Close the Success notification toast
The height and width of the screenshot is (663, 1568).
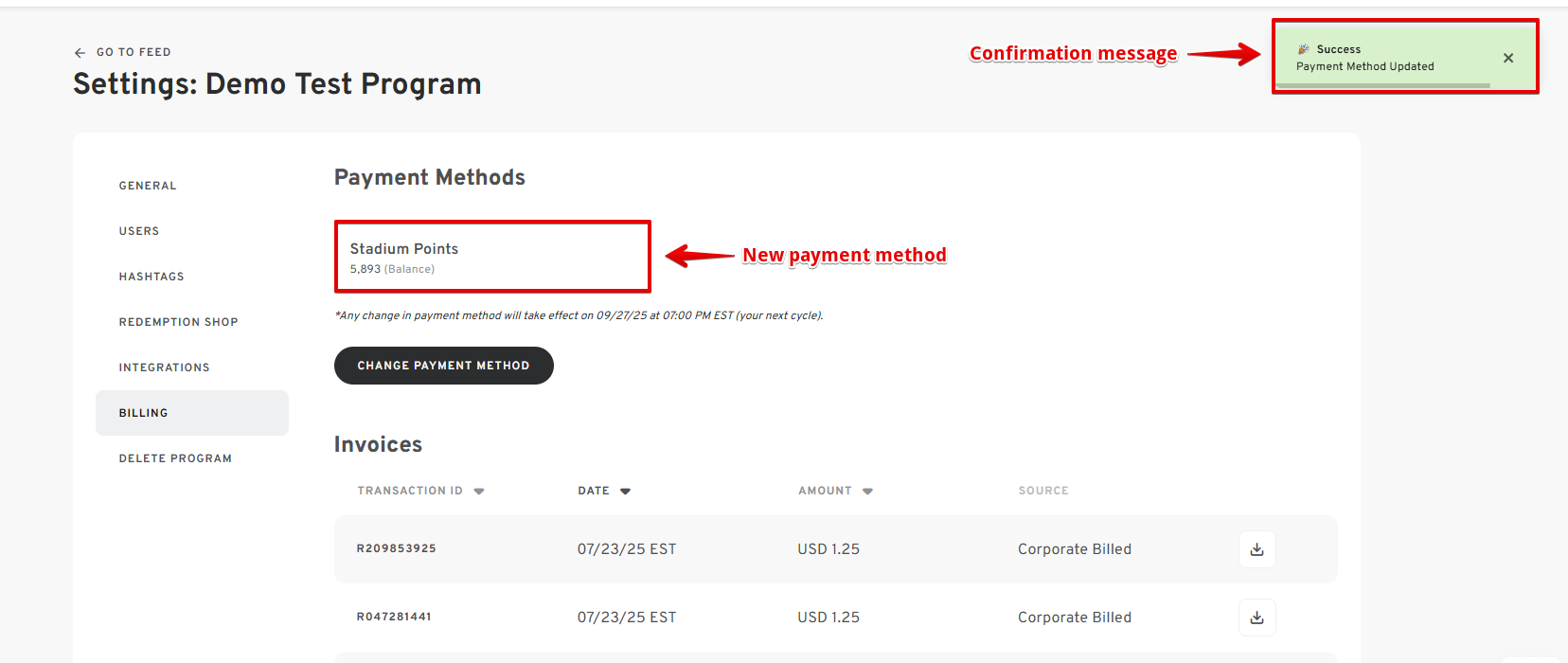tap(1508, 58)
